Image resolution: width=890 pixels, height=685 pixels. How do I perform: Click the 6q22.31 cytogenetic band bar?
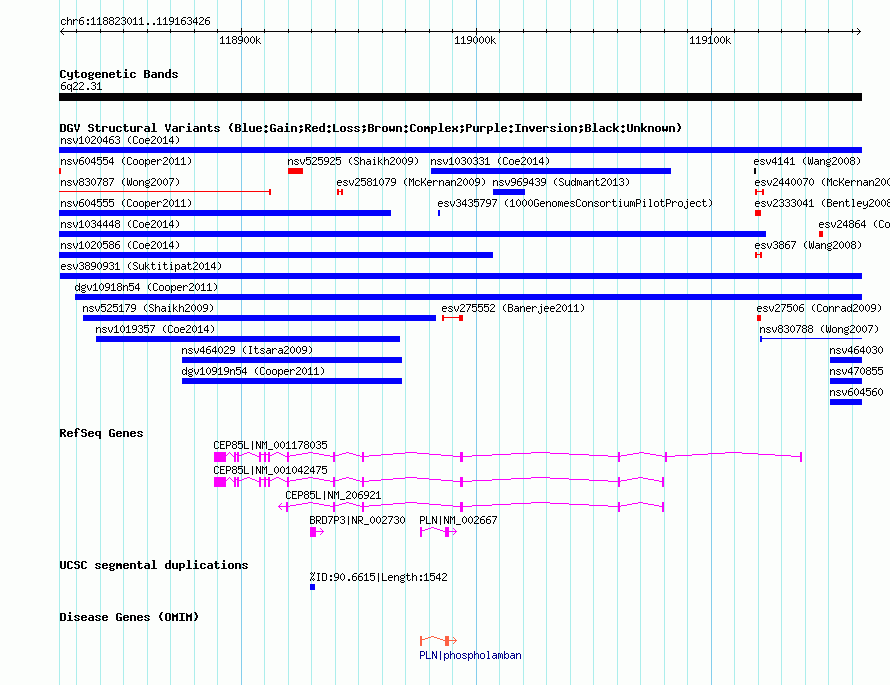[460, 97]
